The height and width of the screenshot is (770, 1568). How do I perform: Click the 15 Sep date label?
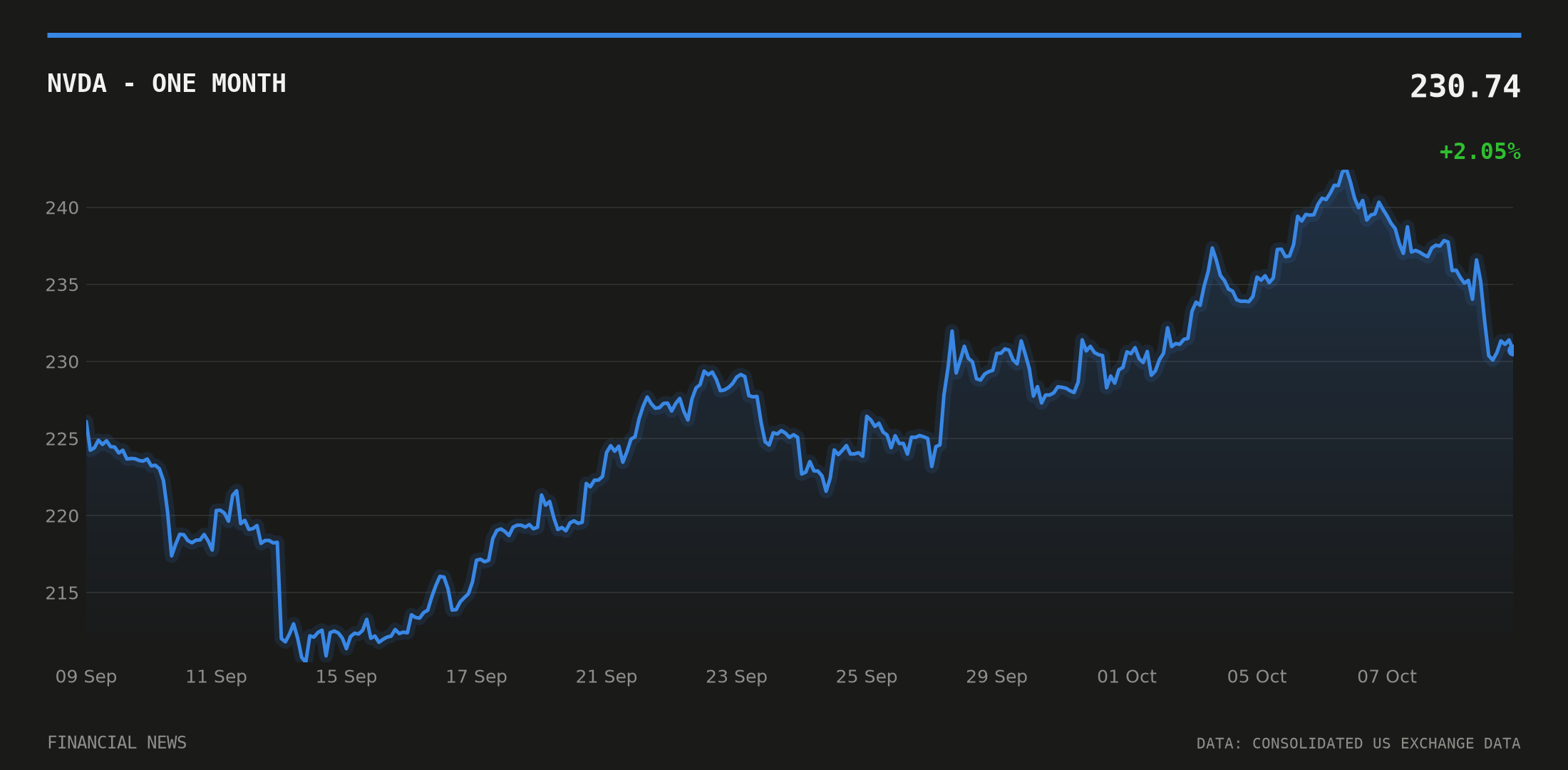coord(346,677)
